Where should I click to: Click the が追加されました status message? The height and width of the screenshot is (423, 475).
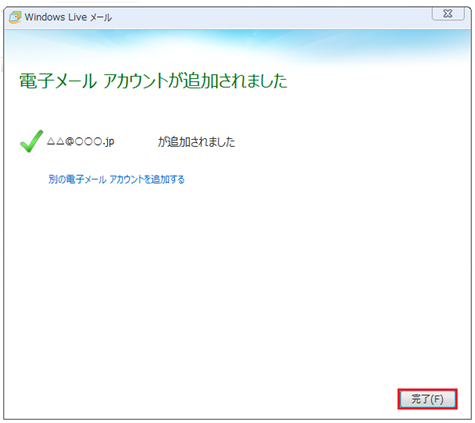pos(196,142)
